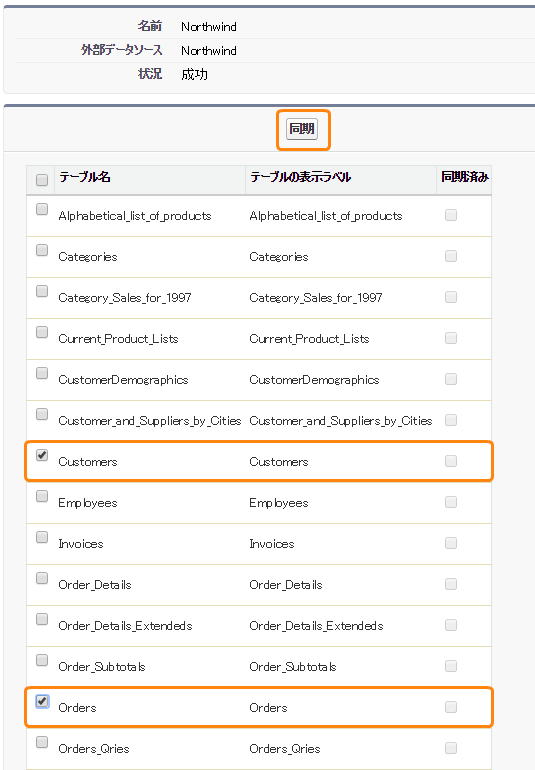535x770 pixels.
Task: Enable the Order_Details row checkbox
Action: point(42,578)
